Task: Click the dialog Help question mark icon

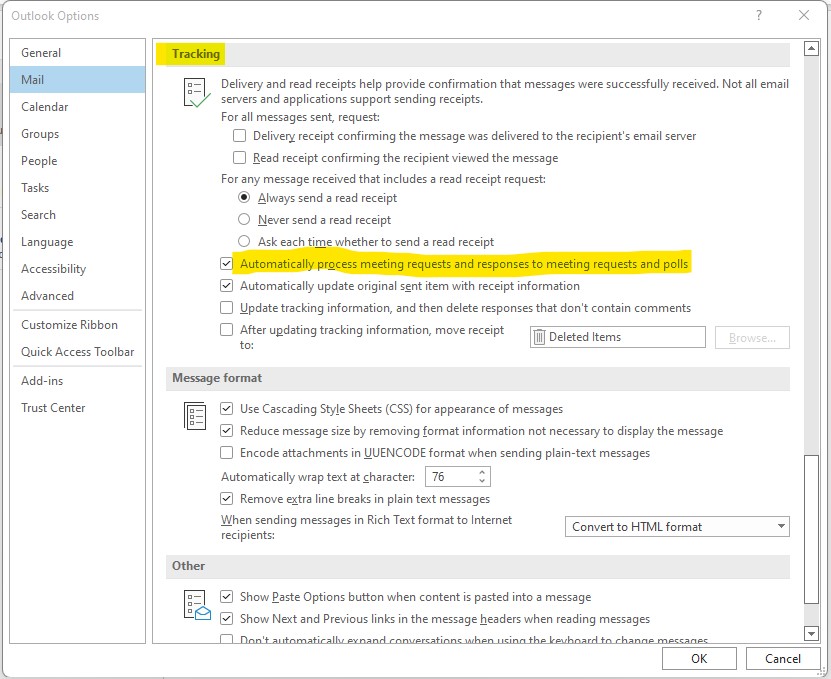Action: click(x=758, y=15)
